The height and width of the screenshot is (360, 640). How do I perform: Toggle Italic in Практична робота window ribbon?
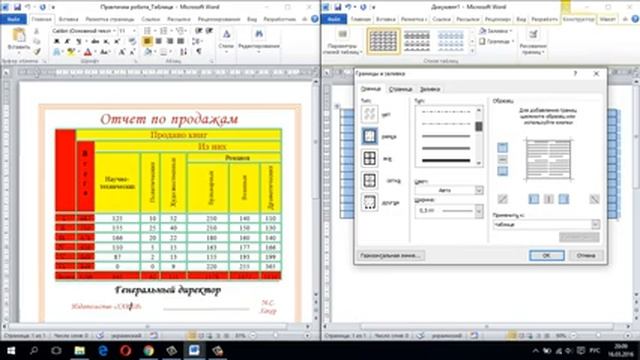[67, 41]
